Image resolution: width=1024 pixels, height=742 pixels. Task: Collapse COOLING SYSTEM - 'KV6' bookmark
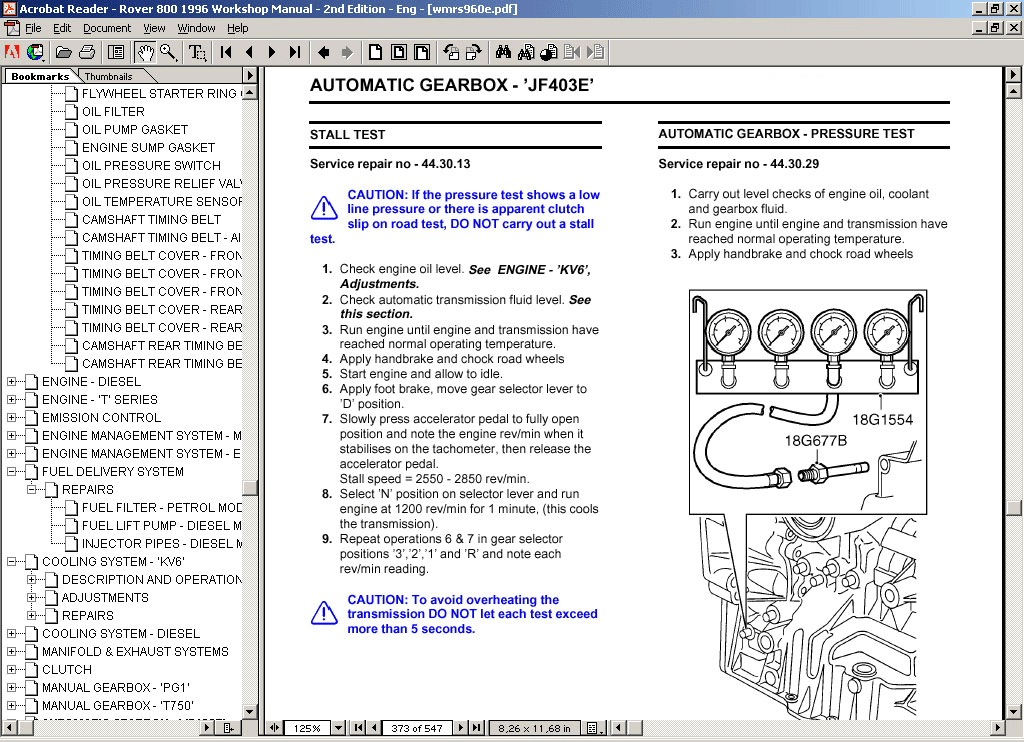tap(12, 562)
